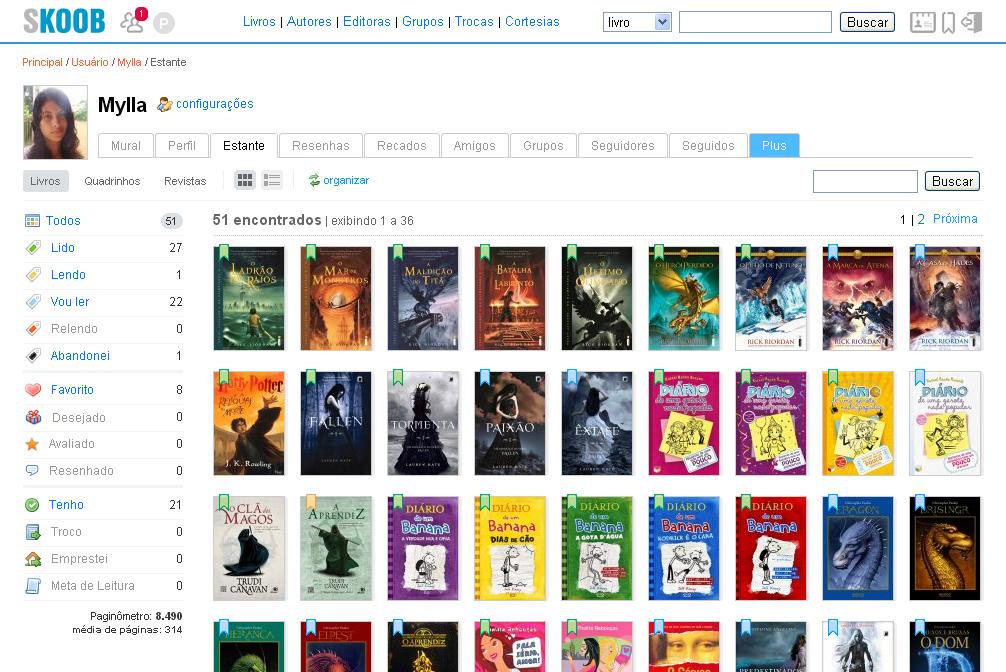Open the friend requests notification icon

coord(133,21)
